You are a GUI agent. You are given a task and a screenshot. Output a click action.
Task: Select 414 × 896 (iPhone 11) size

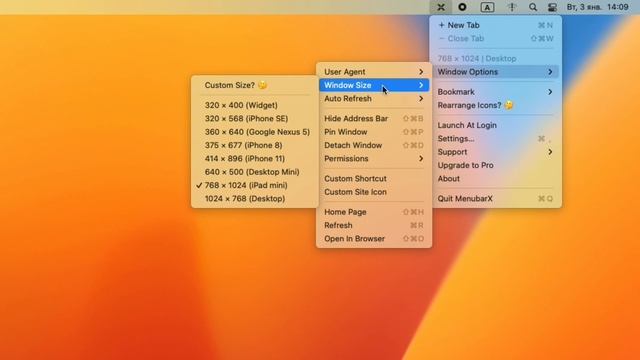[x=255, y=159]
